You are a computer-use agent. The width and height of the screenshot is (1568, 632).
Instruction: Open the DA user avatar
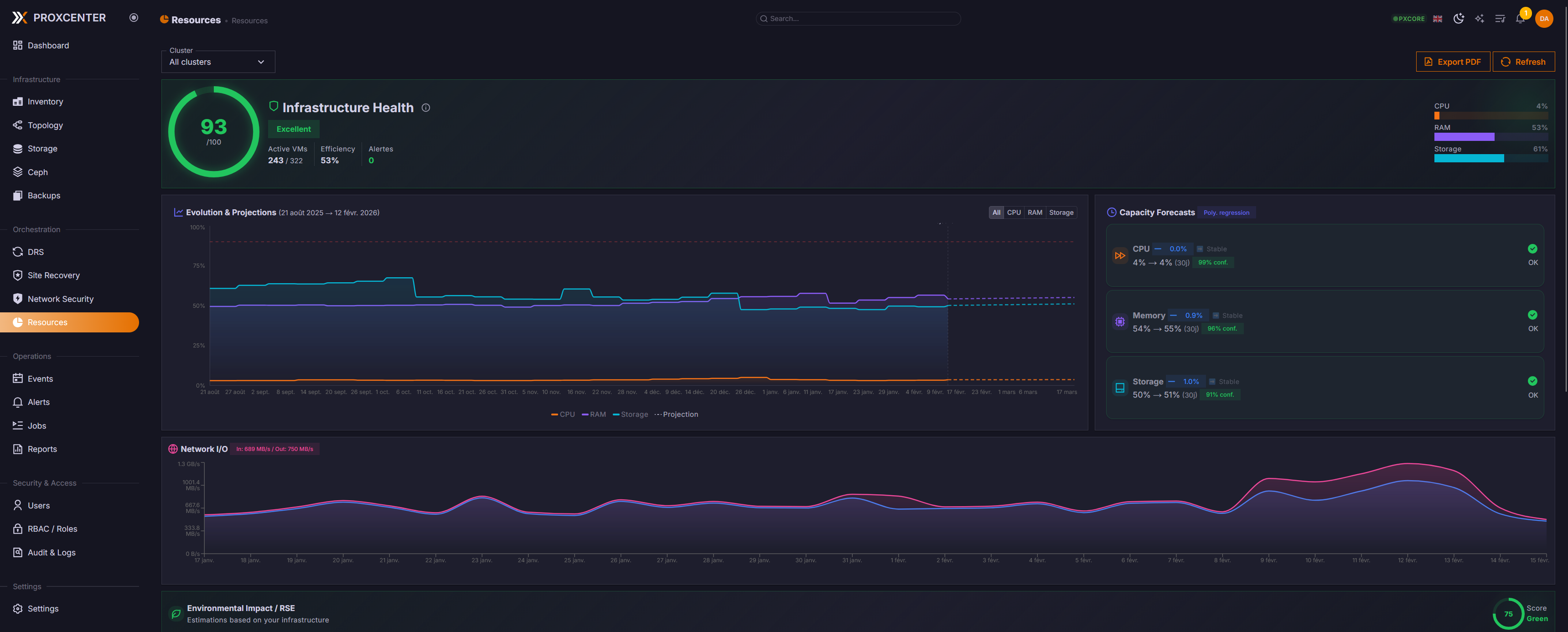[x=1544, y=19]
